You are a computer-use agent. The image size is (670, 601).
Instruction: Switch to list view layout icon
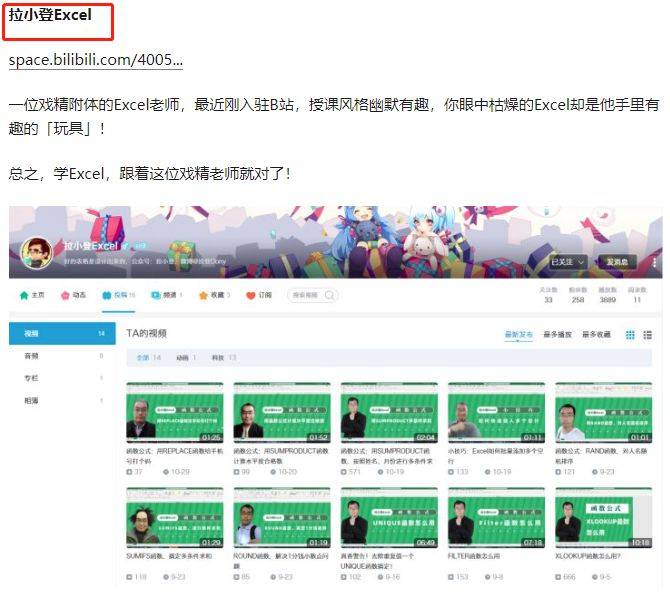pyautogui.click(x=648, y=334)
